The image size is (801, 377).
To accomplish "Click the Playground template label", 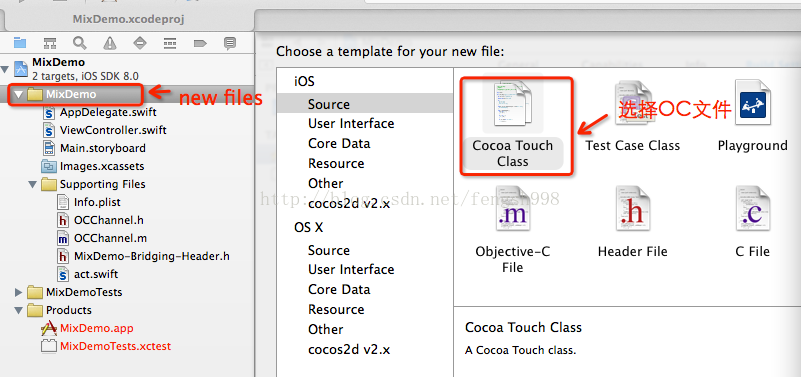I will point(752,146).
